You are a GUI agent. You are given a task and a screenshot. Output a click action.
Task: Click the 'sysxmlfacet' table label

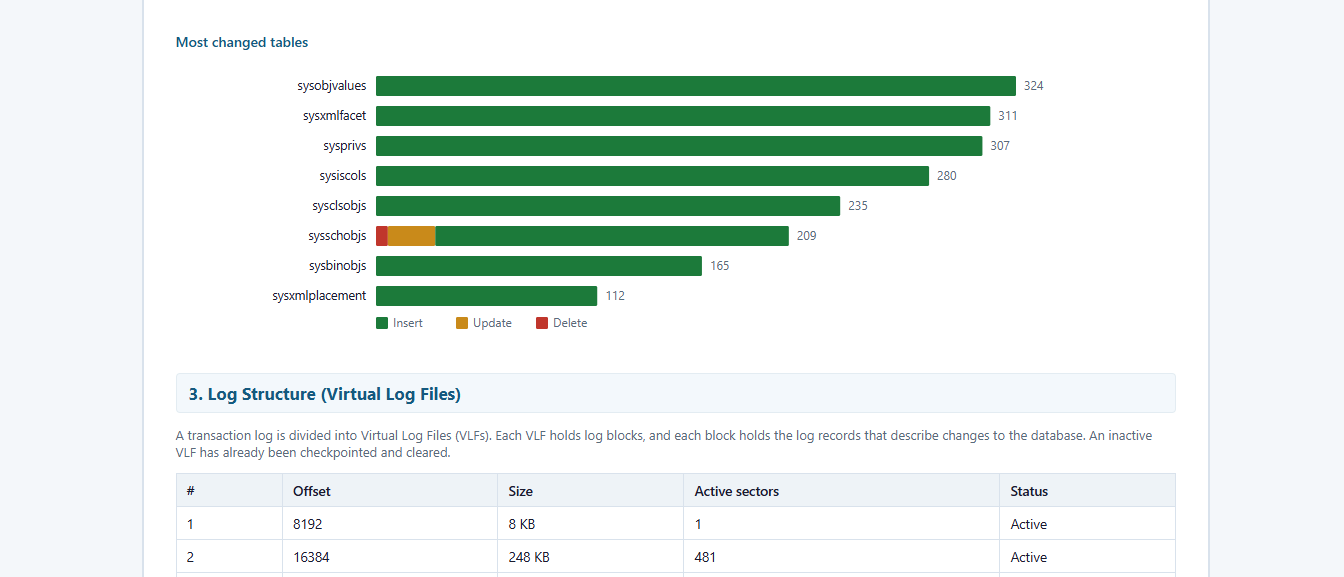335,116
